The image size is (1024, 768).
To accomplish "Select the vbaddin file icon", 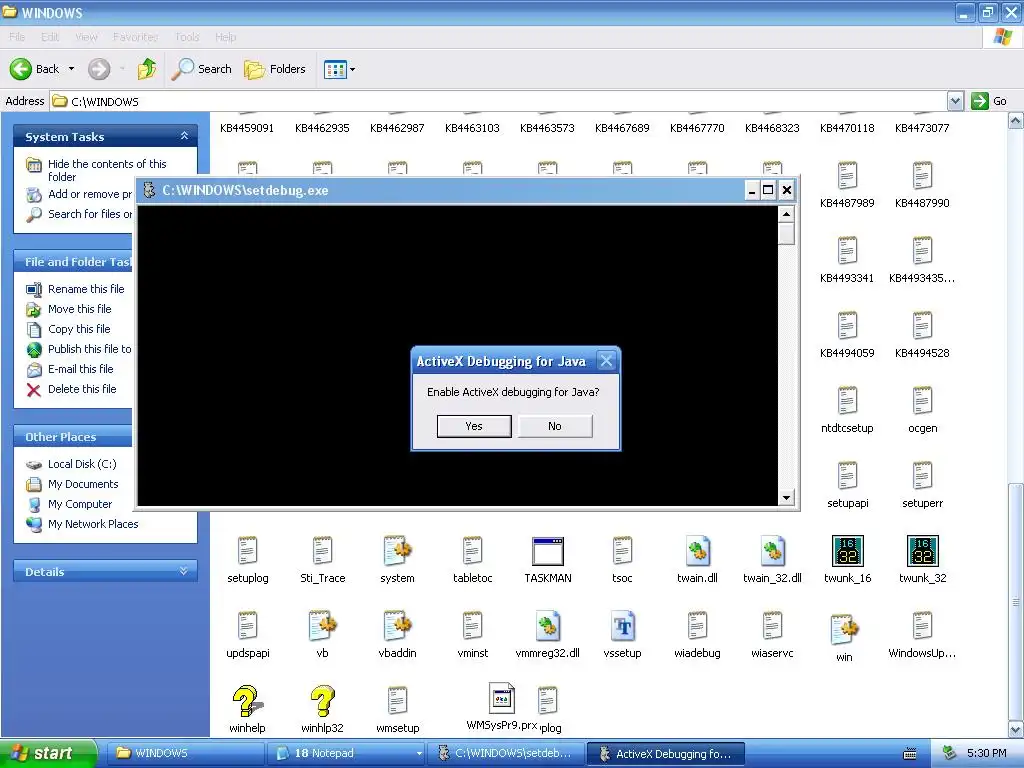I will click(397, 626).
